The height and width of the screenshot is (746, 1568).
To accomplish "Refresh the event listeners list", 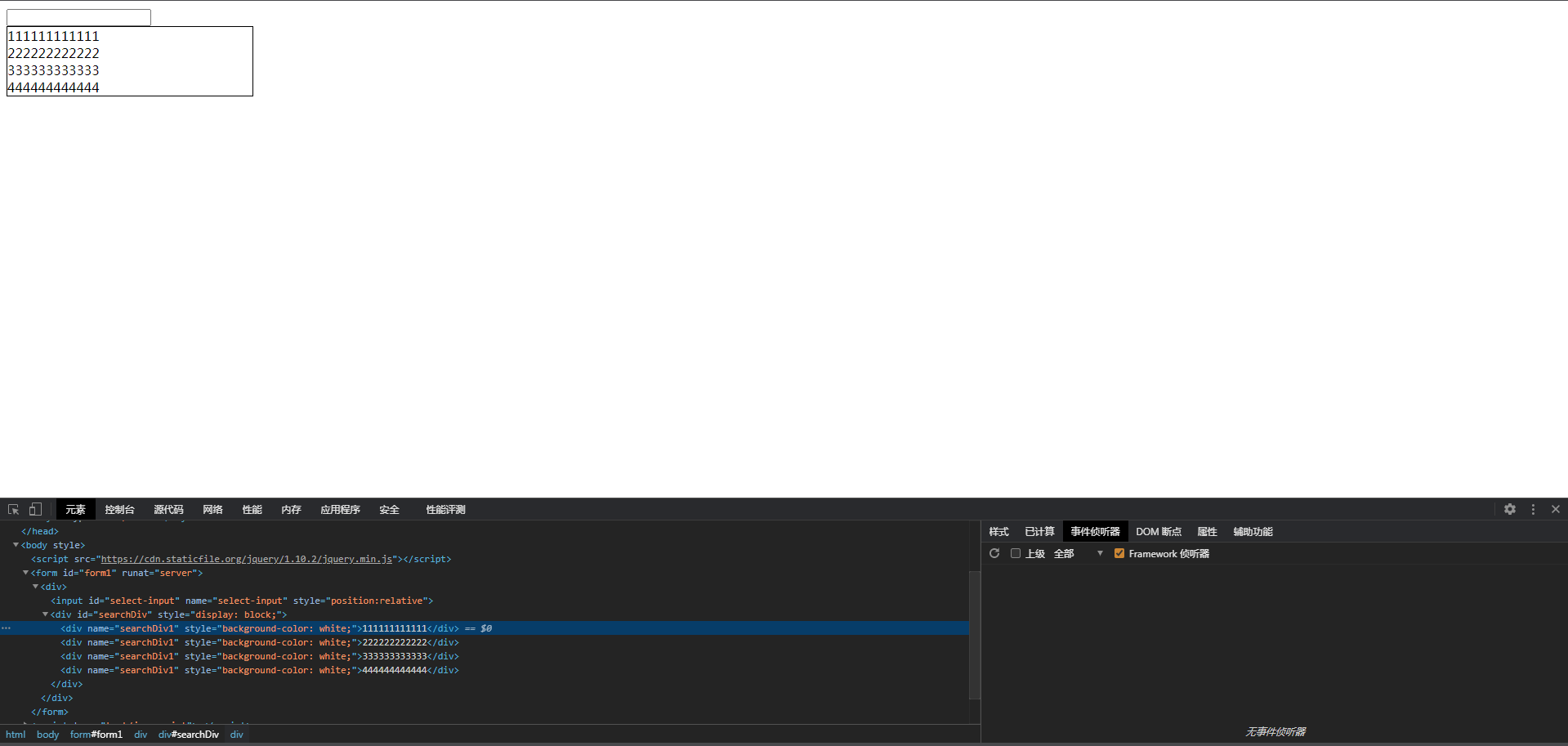I will (994, 553).
